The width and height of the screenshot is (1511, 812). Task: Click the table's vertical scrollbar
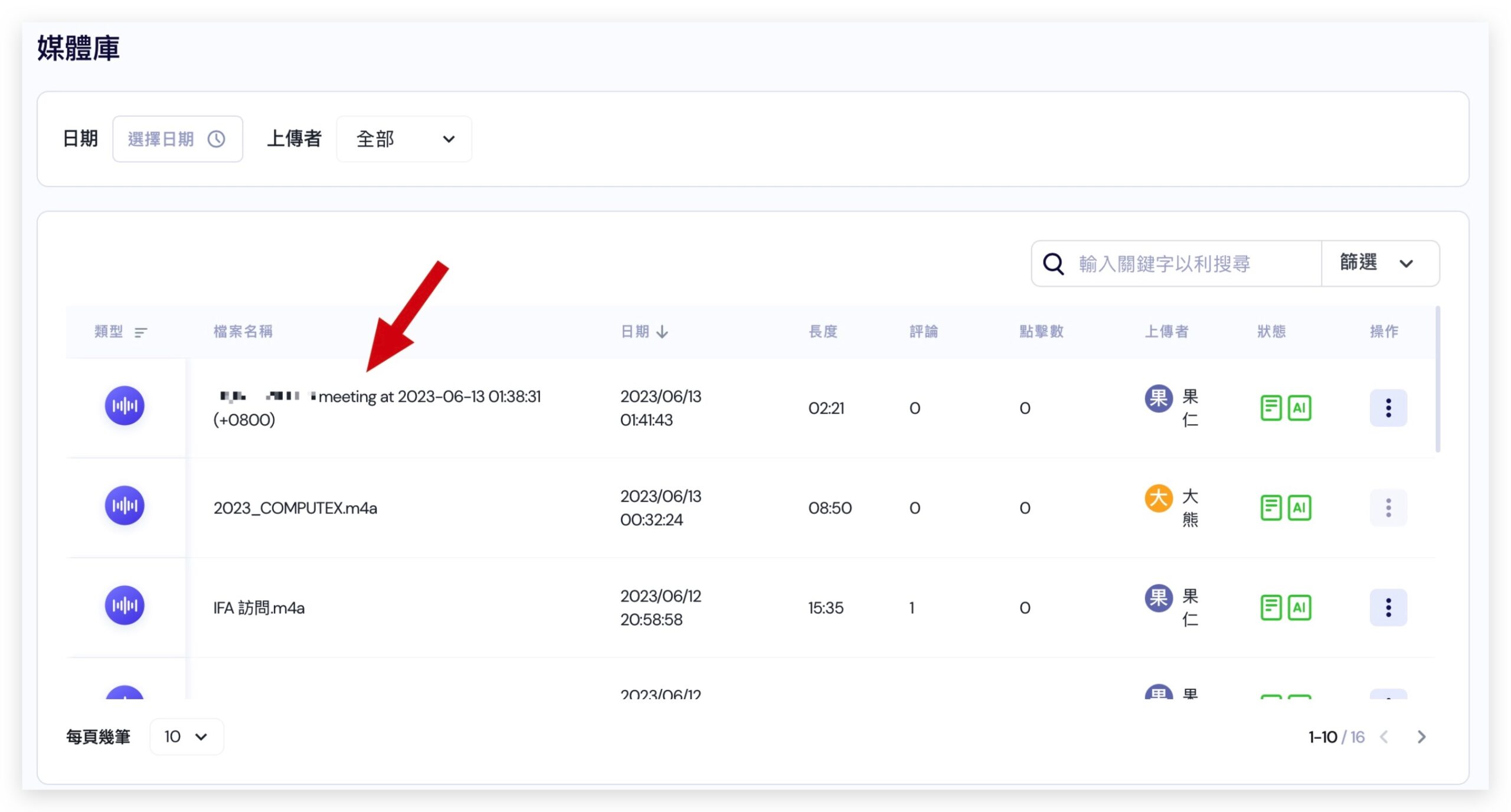pos(1438,379)
